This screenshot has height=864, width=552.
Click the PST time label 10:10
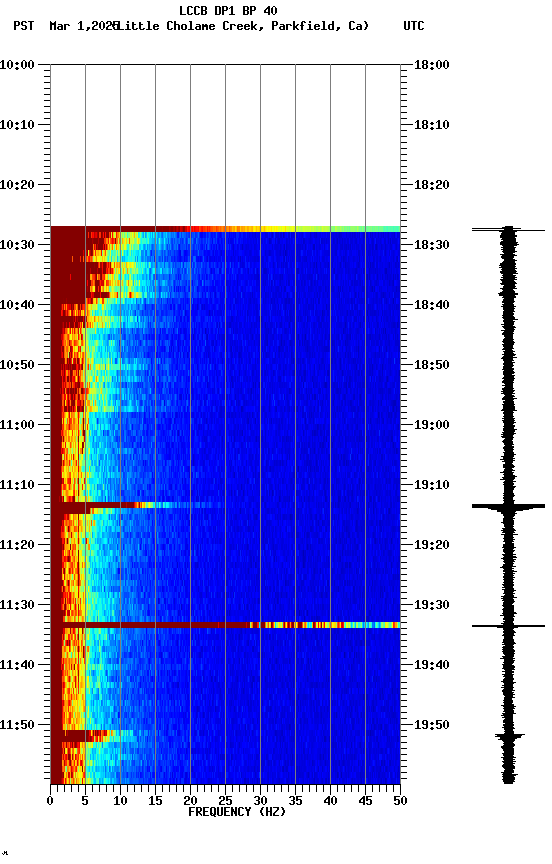[17, 125]
